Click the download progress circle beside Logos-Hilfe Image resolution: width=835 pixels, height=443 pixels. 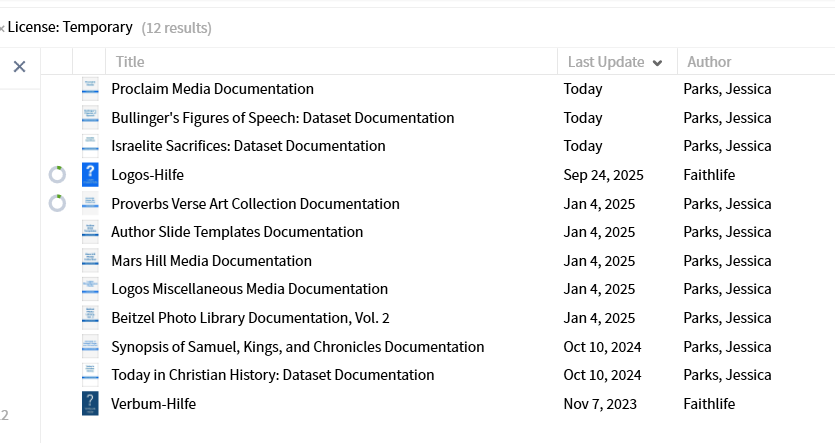pyautogui.click(x=57, y=175)
